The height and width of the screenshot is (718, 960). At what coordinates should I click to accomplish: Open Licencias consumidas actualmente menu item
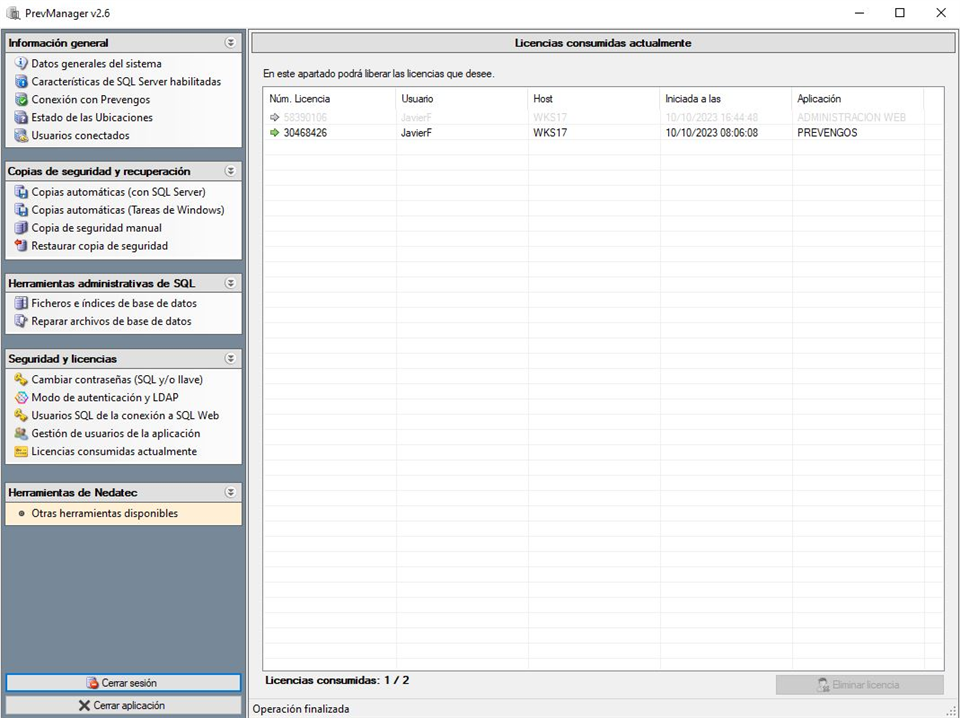click(x=113, y=452)
